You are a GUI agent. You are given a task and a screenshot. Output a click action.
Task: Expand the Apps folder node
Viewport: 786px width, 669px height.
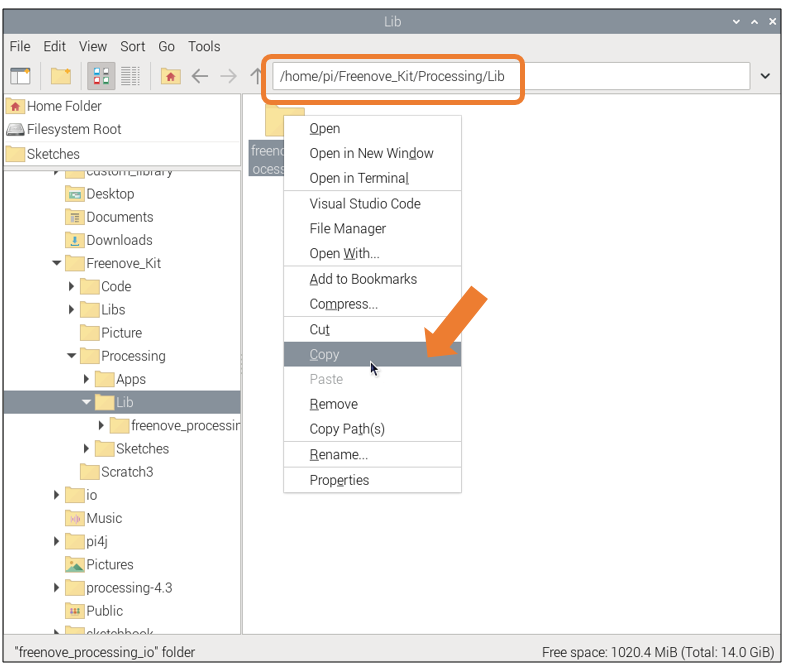pyautogui.click(x=86, y=379)
